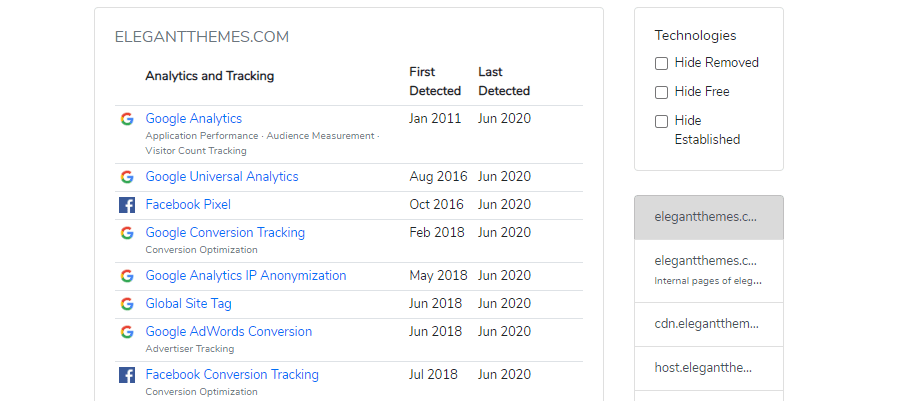Image resolution: width=907 pixels, height=401 pixels.
Task: Click the Google icon beside Google AdWords Conversion
Action: click(127, 332)
